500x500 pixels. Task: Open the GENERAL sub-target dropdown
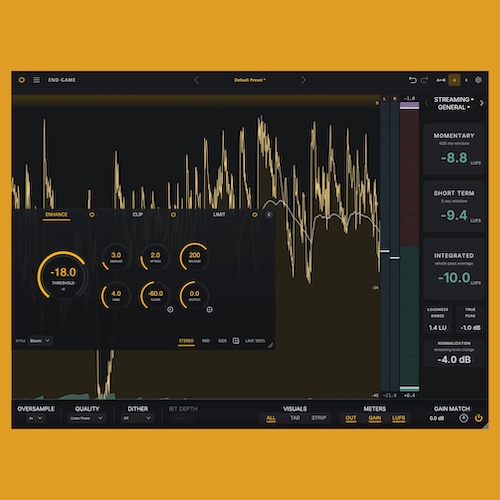(x=454, y=107)
